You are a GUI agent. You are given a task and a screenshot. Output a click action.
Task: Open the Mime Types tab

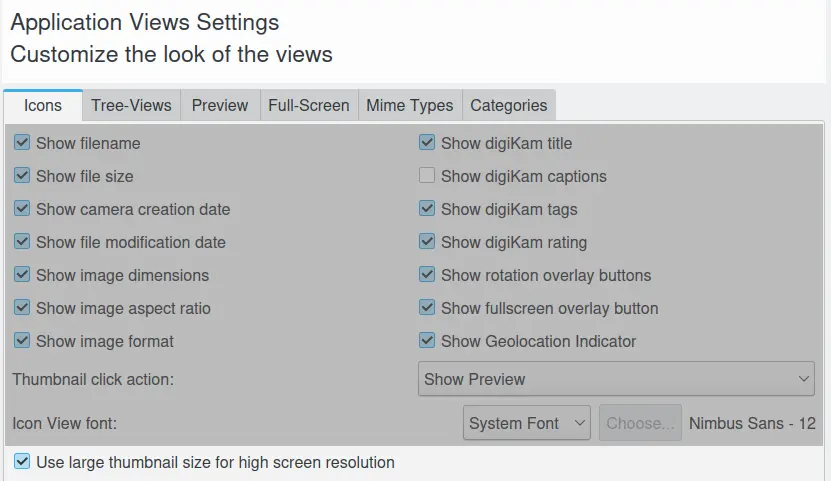(x=409, y=105)
